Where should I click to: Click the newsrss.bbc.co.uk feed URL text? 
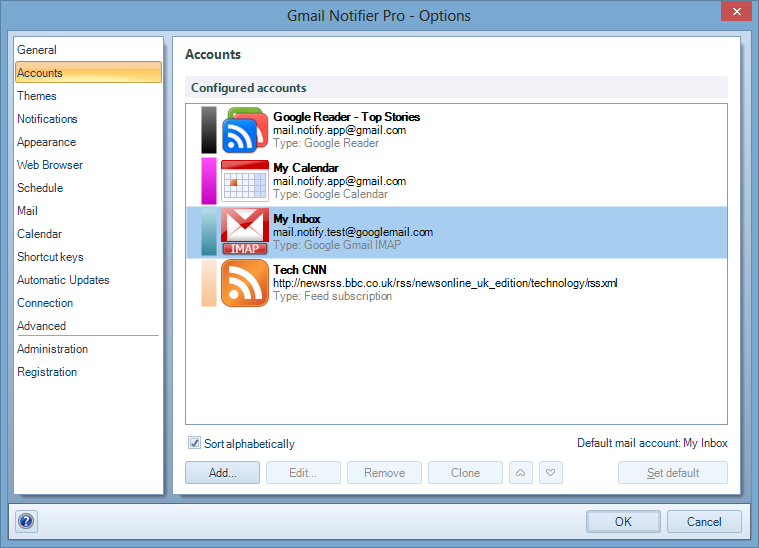point(445,283)
